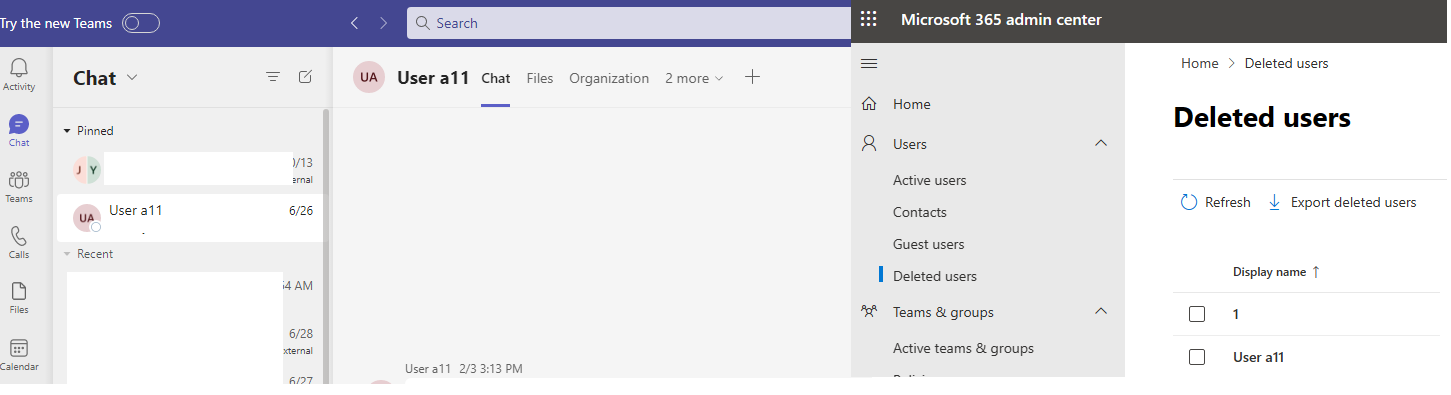Toggle the Try the new Teams switch
The height and width of the screenshot is (395, 1451).
click(141, 23)
